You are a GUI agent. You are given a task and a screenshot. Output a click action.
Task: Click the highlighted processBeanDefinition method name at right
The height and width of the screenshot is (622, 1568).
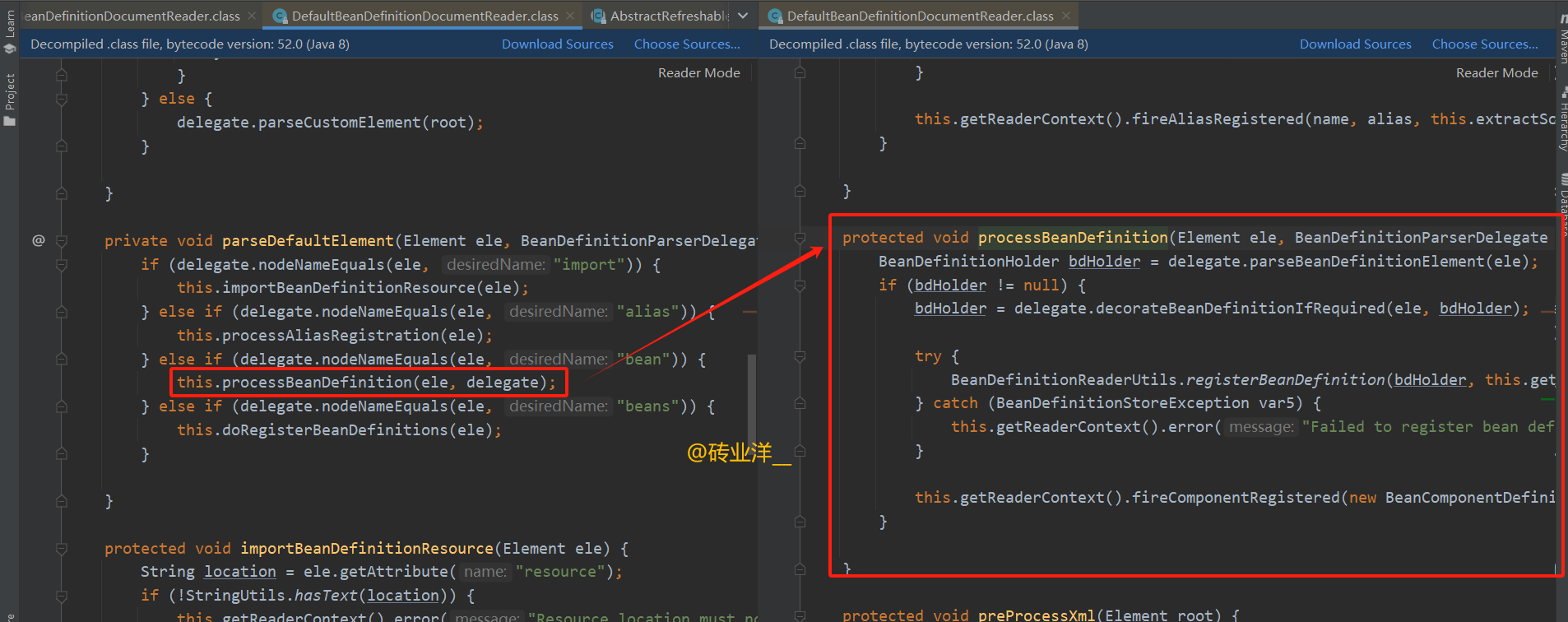click(1073, 237)
